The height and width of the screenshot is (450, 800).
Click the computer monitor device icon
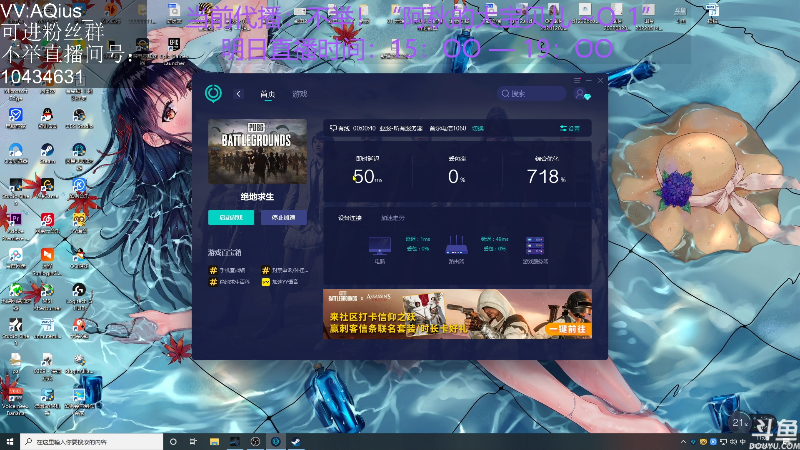tap(380, 246)
